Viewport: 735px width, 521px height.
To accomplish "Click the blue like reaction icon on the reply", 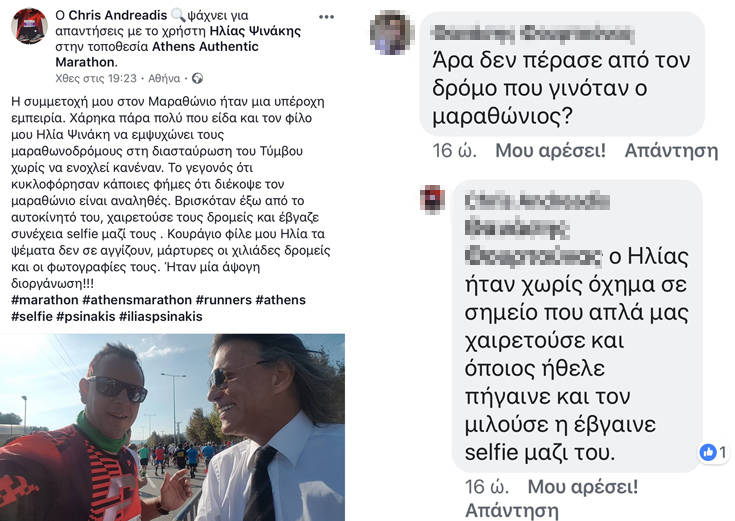I will click(707, 452).
